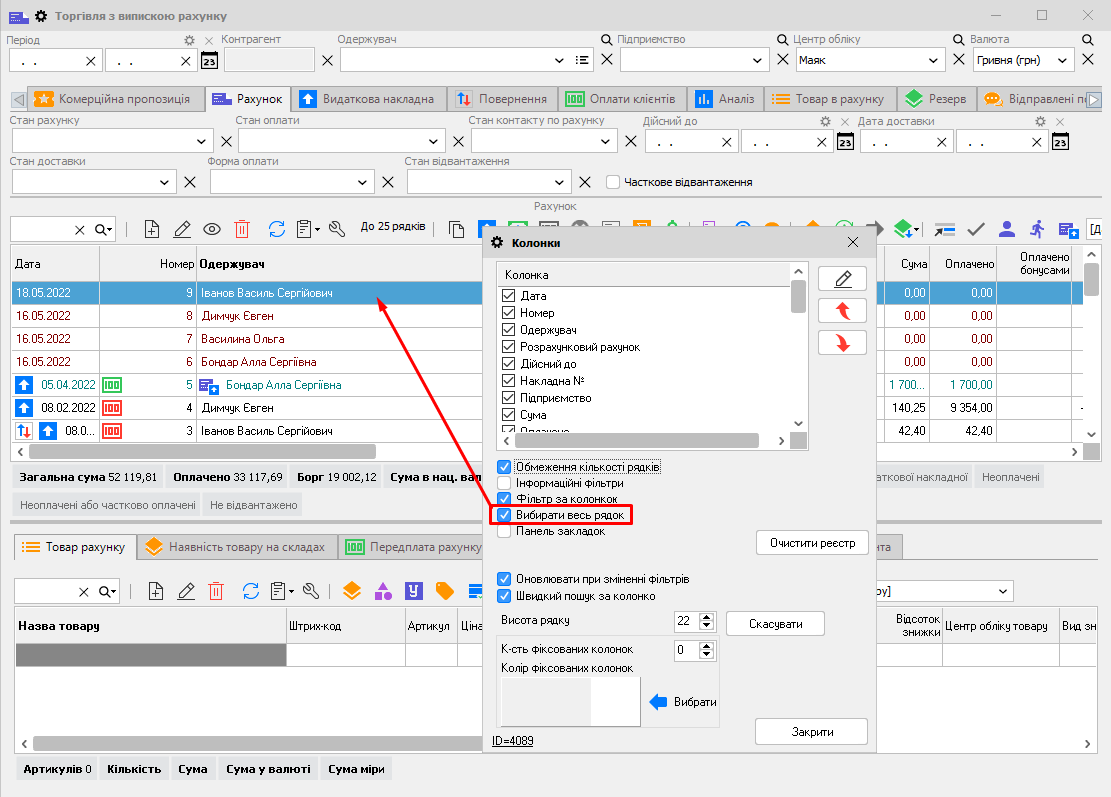
Task: Toggle the Вибирати весь рядок checkbox
Action: tap(505, 515)
